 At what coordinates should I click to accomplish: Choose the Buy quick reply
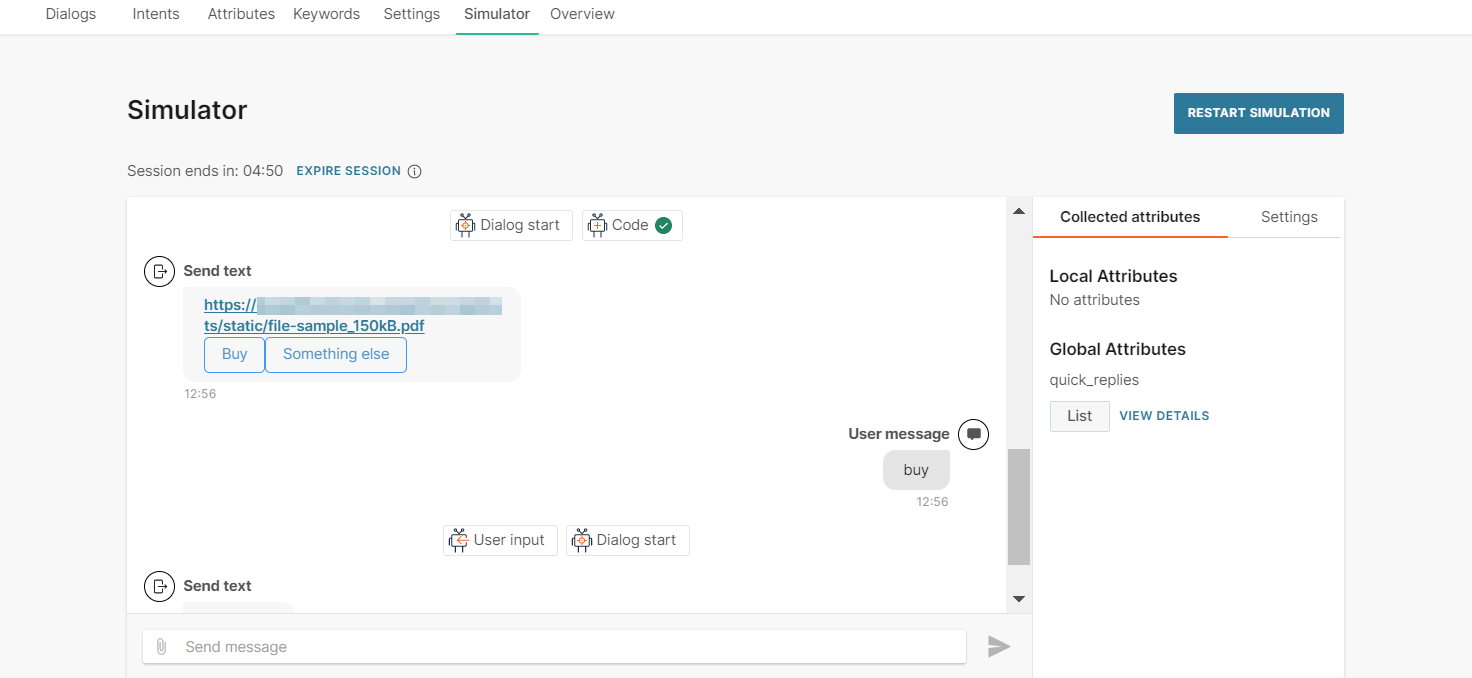pyautogui.click(x=234, y=355)
